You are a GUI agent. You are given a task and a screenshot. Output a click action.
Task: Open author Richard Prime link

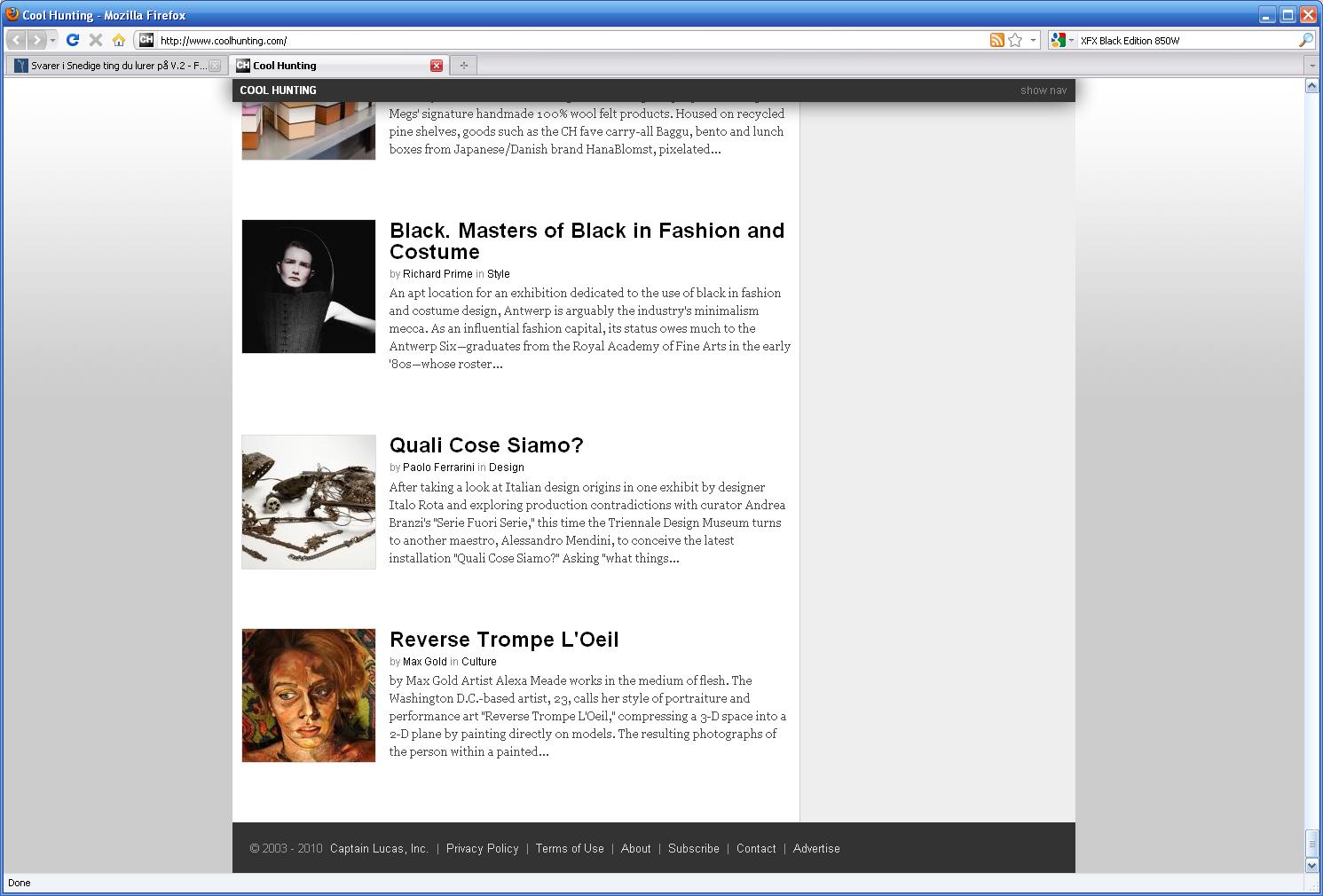(x=437, y=274)
